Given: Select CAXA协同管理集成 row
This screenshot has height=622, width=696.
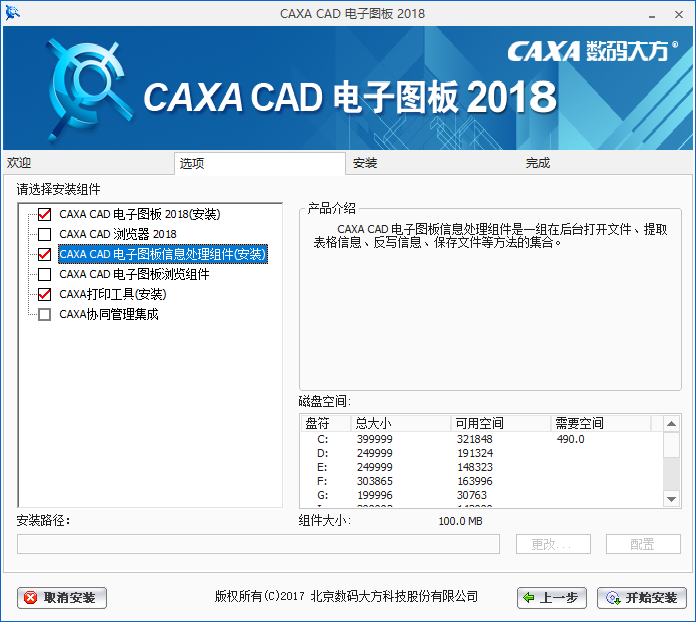Looking at the screenshot, I should [109, 314].
